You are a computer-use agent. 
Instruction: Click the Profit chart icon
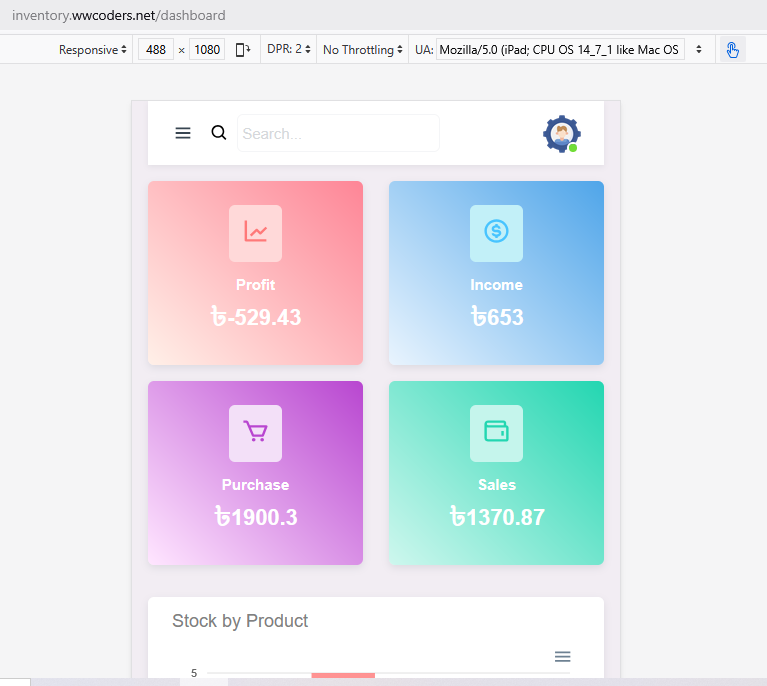click(x=255, y=233)
